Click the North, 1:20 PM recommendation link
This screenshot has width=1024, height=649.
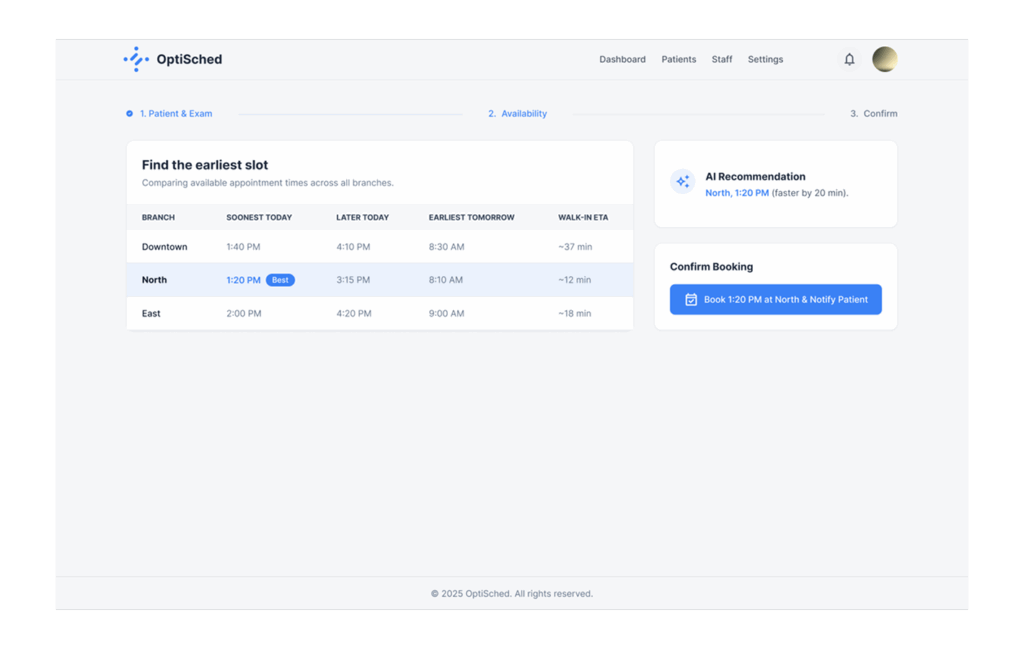pos(737,193)
